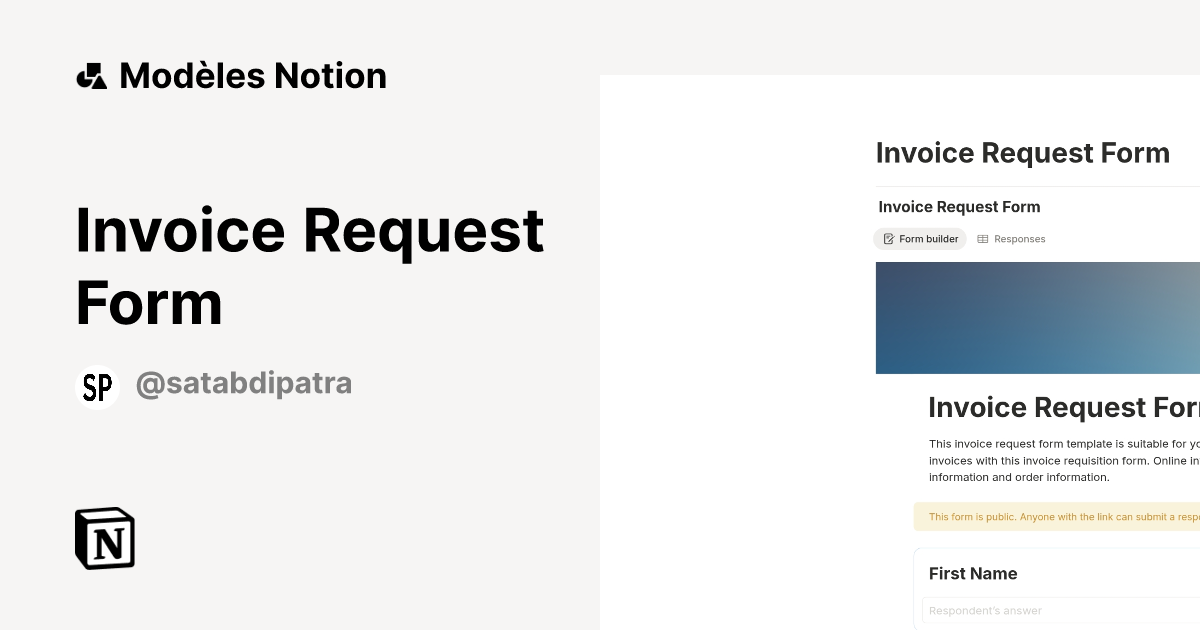Click the Notion logo icon
The width and height of the screenshot is (1200, 630).
point(104,538)
